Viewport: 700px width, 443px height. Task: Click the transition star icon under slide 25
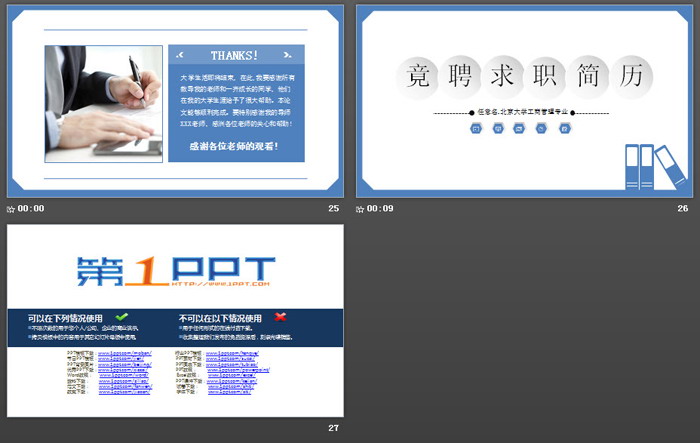point(11,209)
